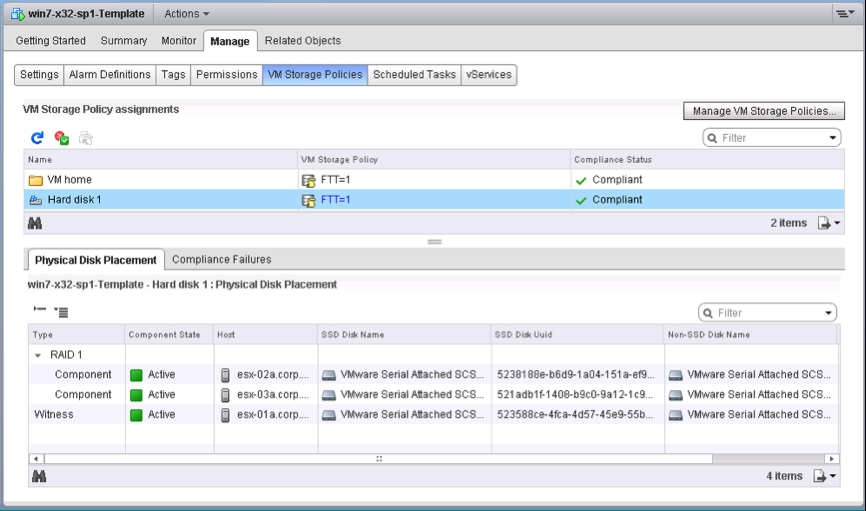Click the SSD disk icon in the esx-02a row
The image size is (866, 511).
[x=329, y=375]
